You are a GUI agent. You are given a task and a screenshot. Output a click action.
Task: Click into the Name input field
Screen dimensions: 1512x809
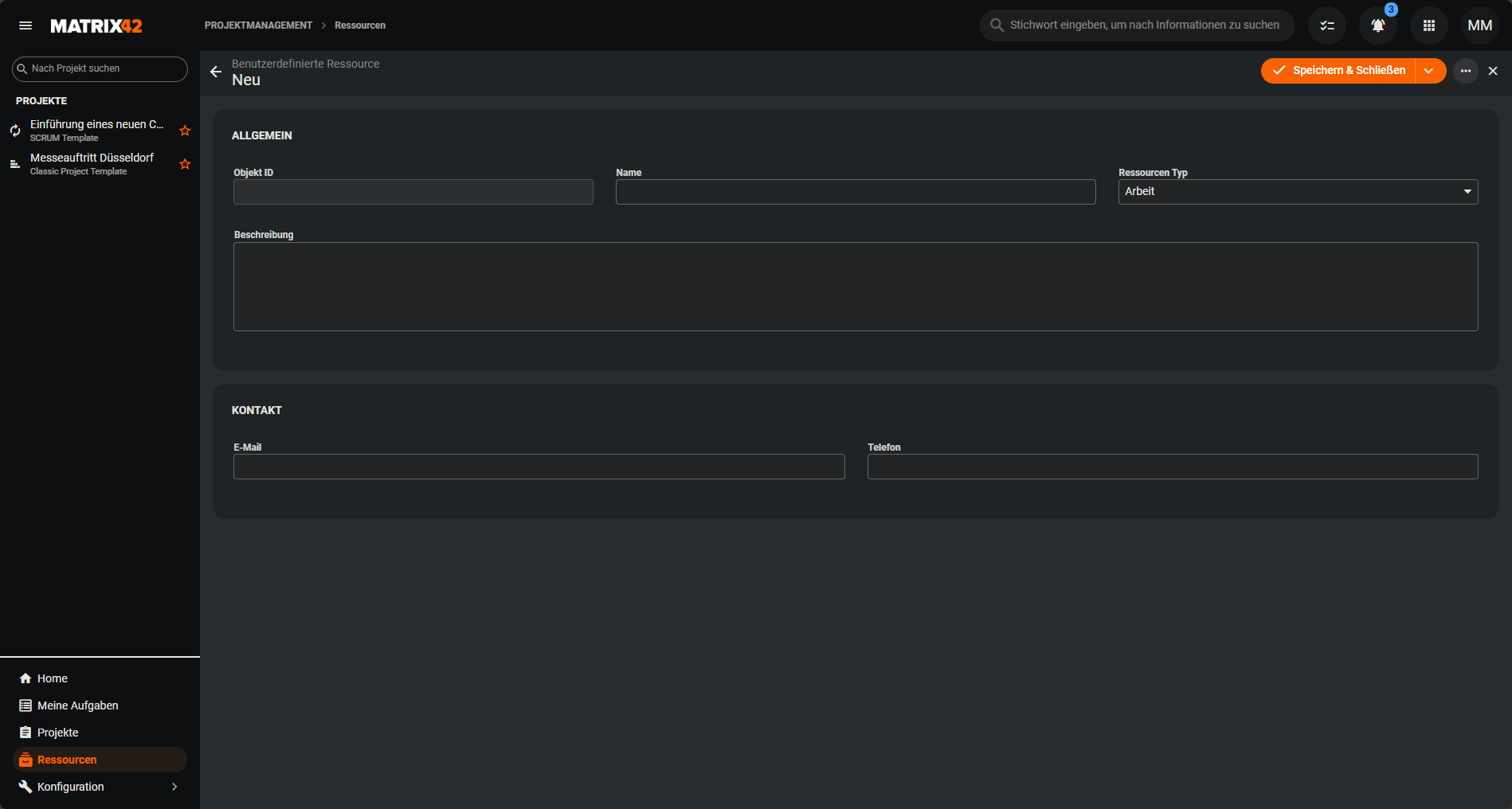click(x=856, y=192)
